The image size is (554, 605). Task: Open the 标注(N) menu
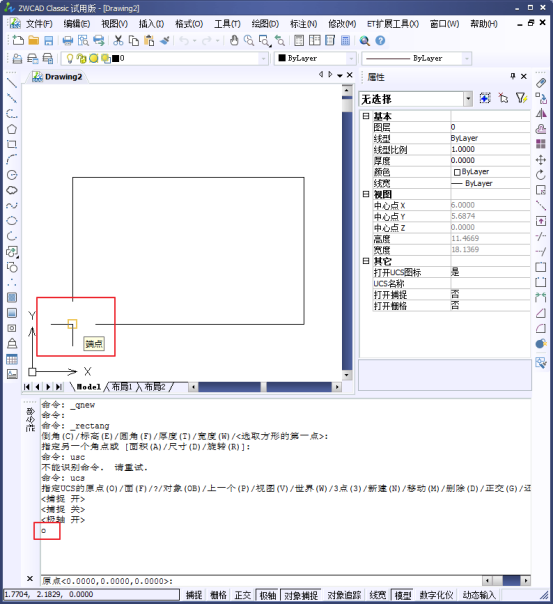[304, 24]
